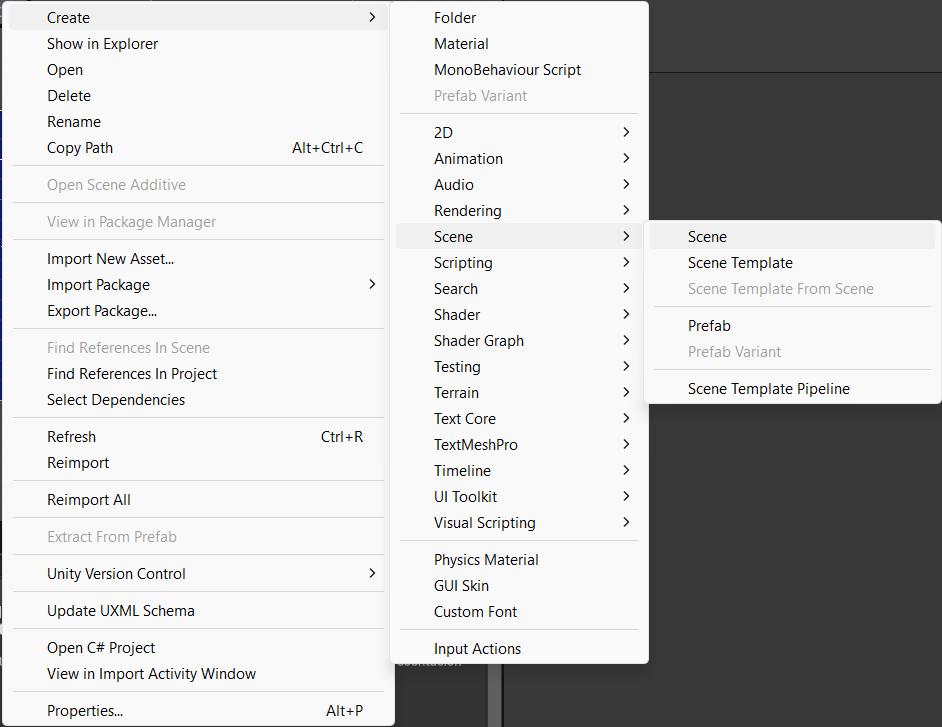Viewport: 942px width, 727px height.
Task: Choose Physics Material item
Action: (519, 560)
